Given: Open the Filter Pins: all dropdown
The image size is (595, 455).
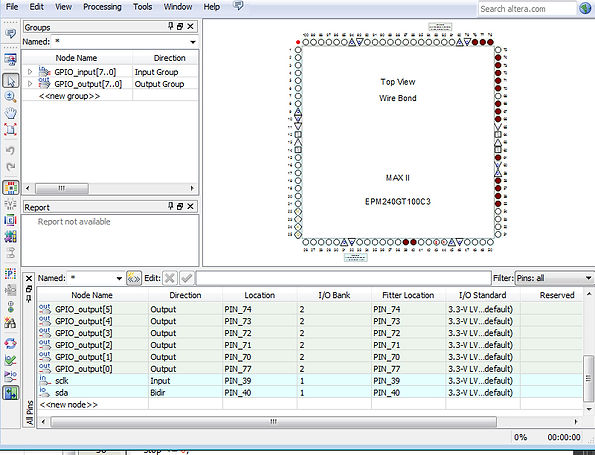Looking at the screenshot, I should 554,278.
